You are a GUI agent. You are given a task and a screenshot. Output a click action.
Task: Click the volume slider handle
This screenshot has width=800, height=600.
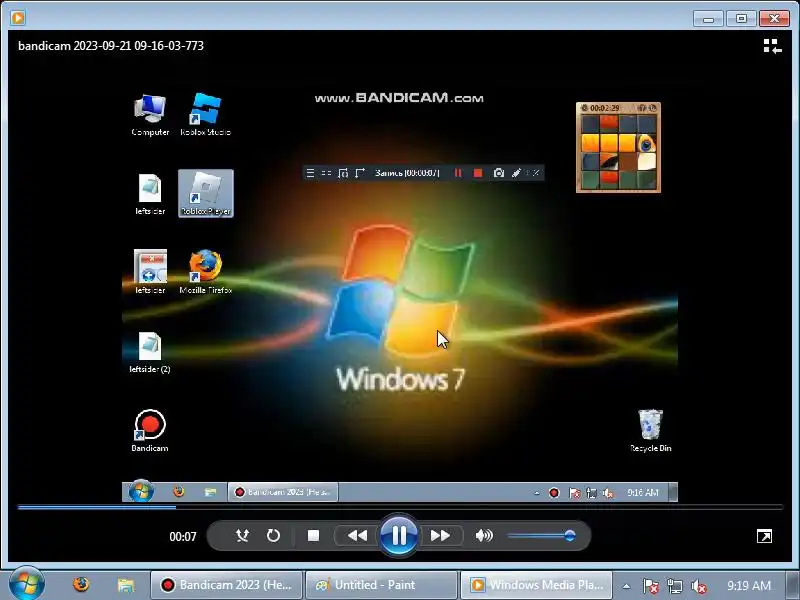(x=570, y=536)
